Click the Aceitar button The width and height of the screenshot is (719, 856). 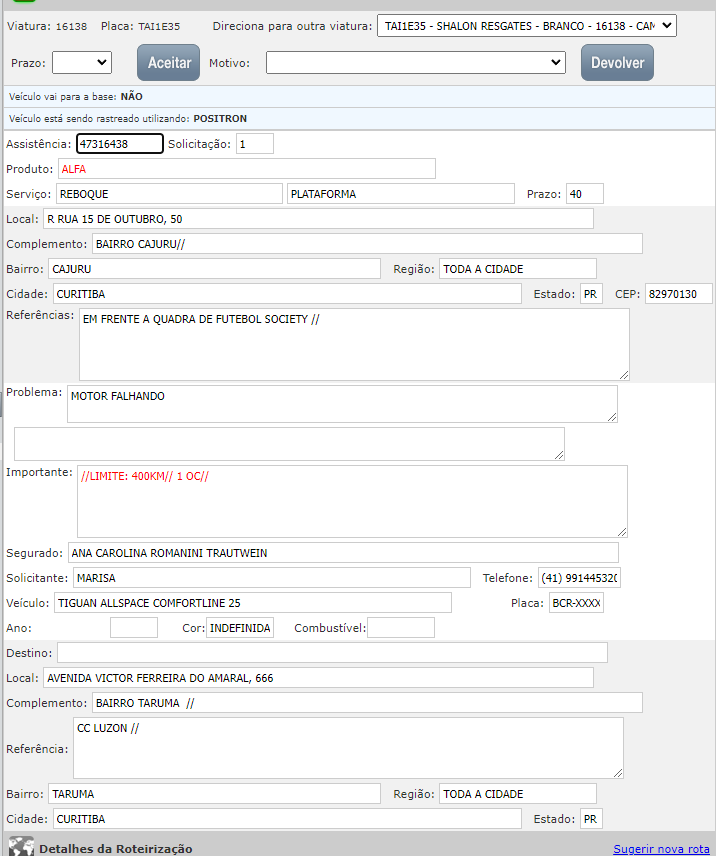coord(169,62)
